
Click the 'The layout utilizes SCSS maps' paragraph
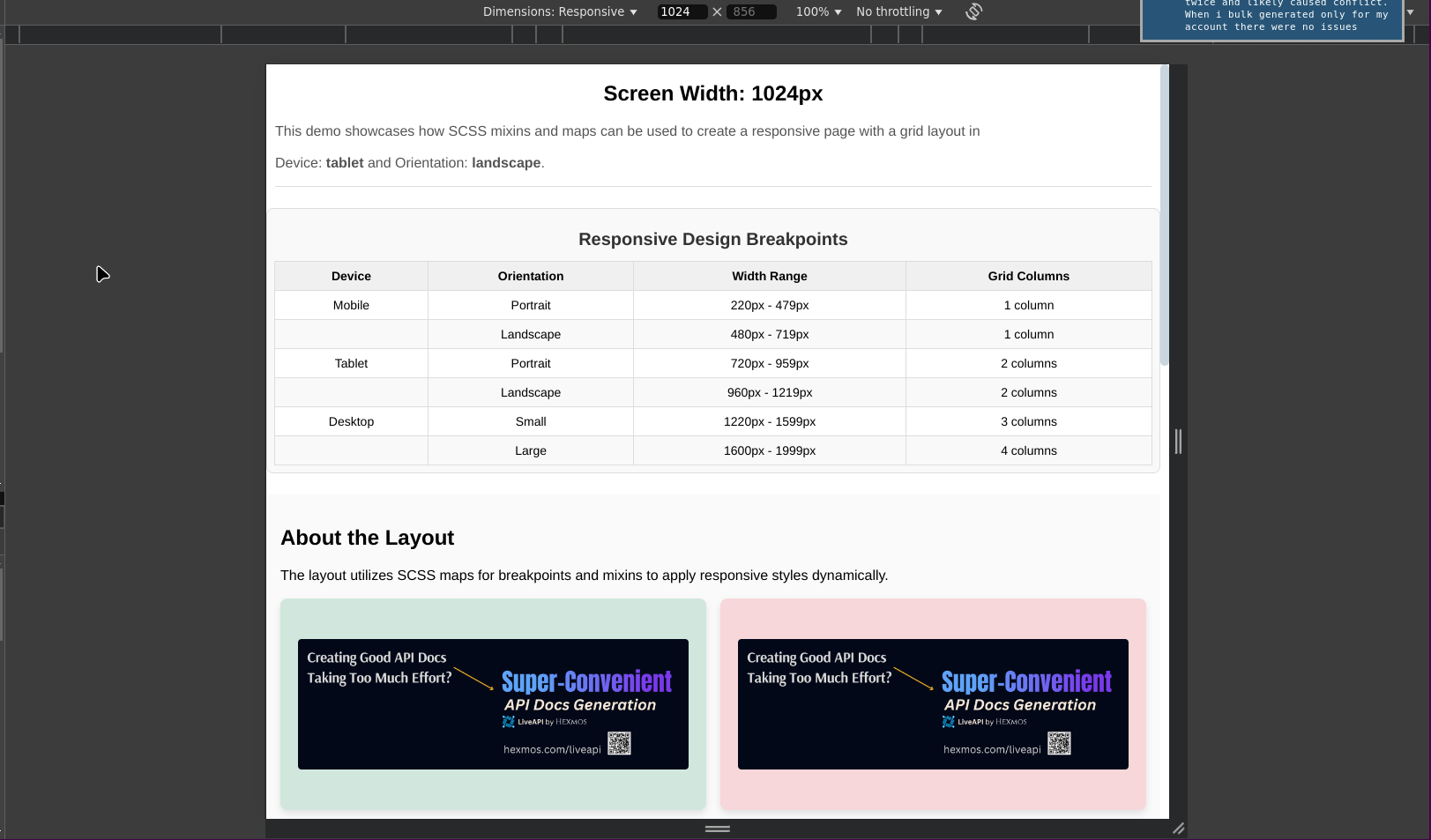(x=584, y=576)
